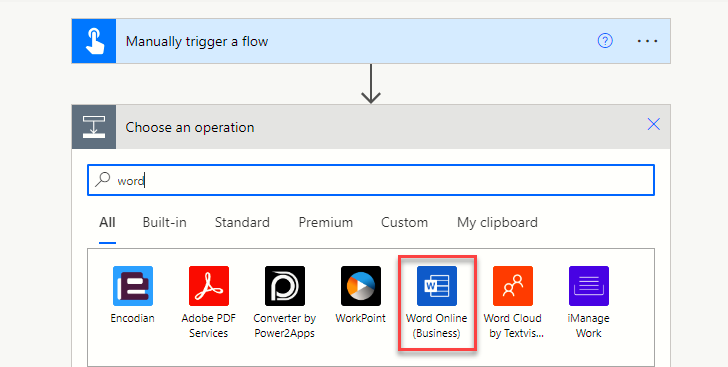Click the Choose an operation step icon

pos(94,127)
